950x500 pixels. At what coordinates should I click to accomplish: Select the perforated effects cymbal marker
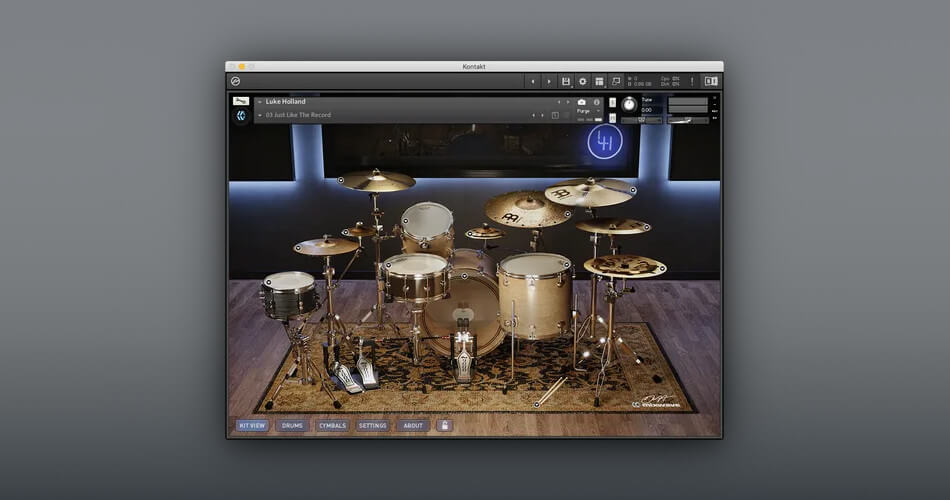tap(662, 268)
